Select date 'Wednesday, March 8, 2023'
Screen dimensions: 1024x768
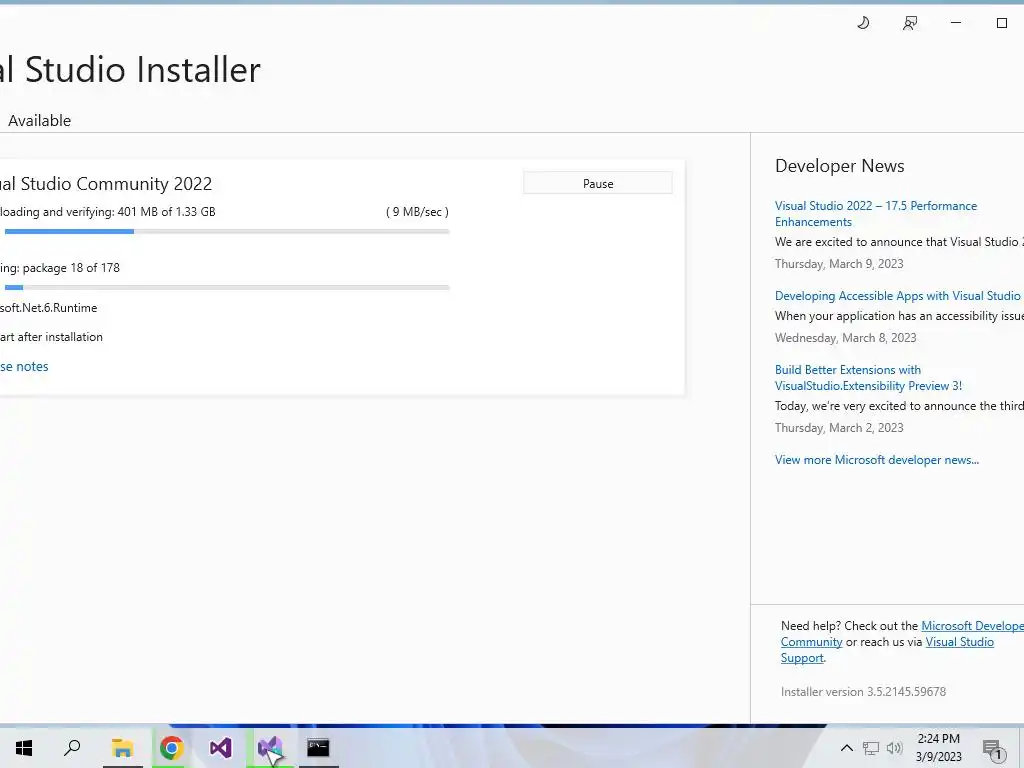[845, 338]
